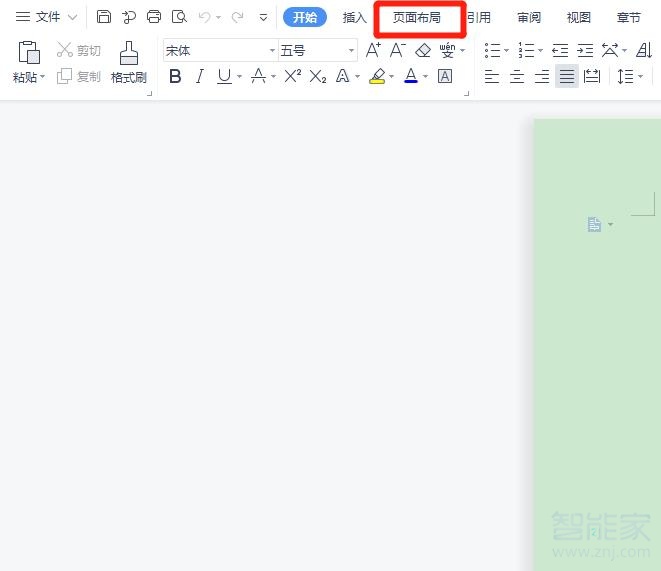The width and height of the screenshot is (661, 571).
Task: Apply subscript formatting
Action: [x=318, y=76]
